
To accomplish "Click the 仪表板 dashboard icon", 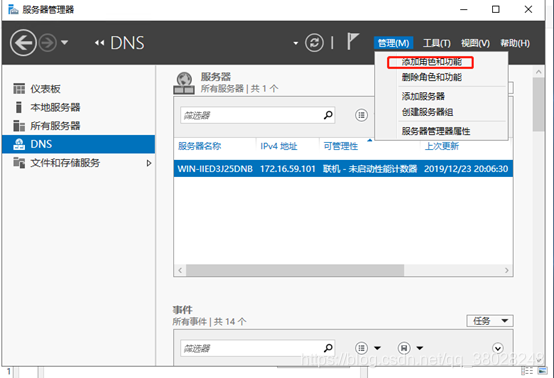I will pos(19,89).
